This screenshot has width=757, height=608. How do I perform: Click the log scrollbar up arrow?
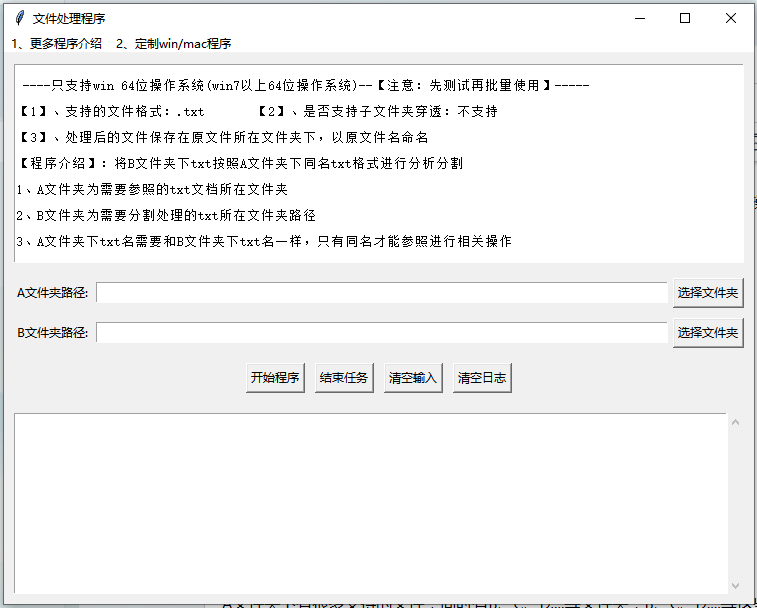(x=735, y=422)
